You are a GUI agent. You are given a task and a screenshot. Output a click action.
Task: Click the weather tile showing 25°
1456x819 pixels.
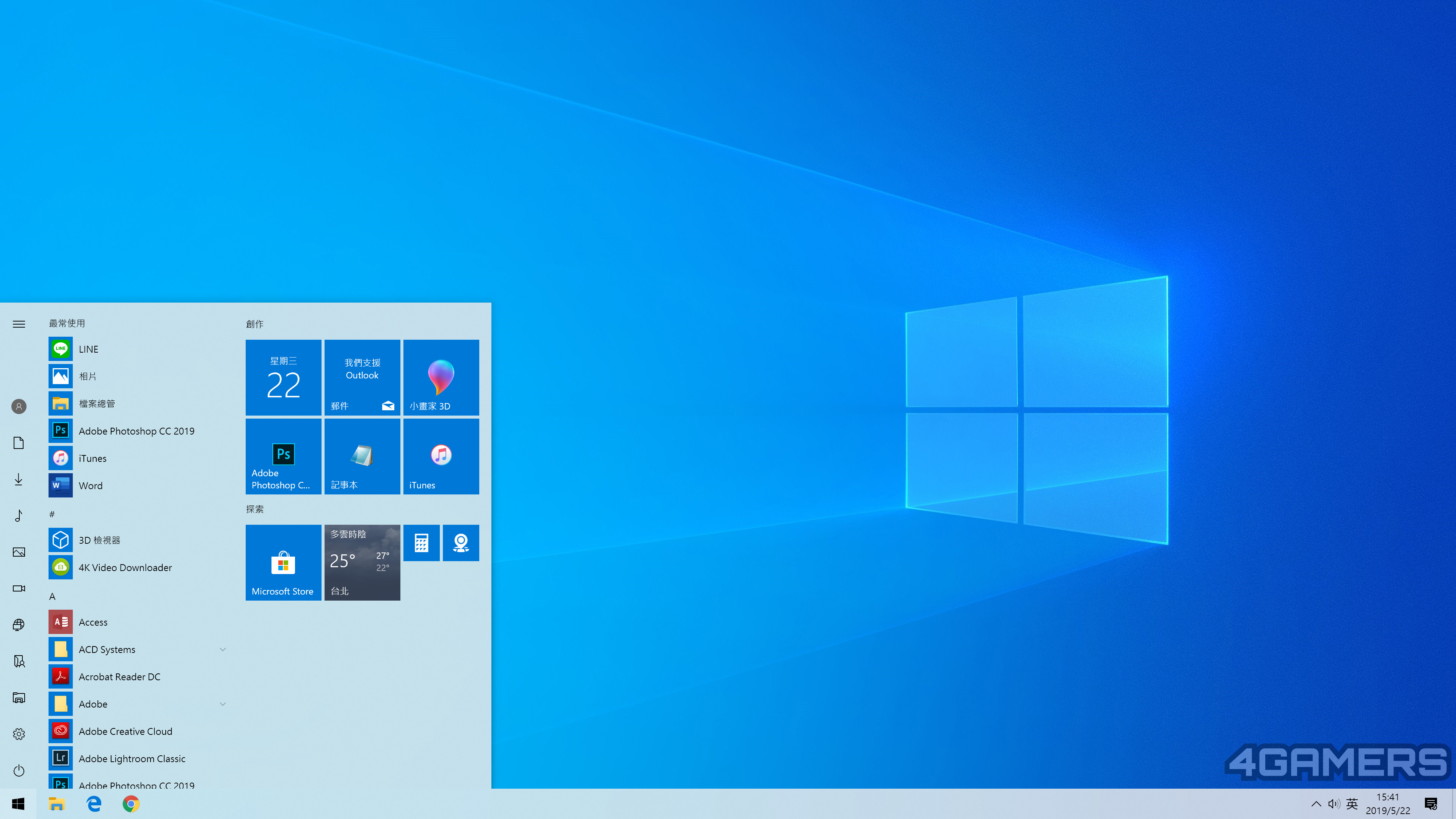coord(362,562)
